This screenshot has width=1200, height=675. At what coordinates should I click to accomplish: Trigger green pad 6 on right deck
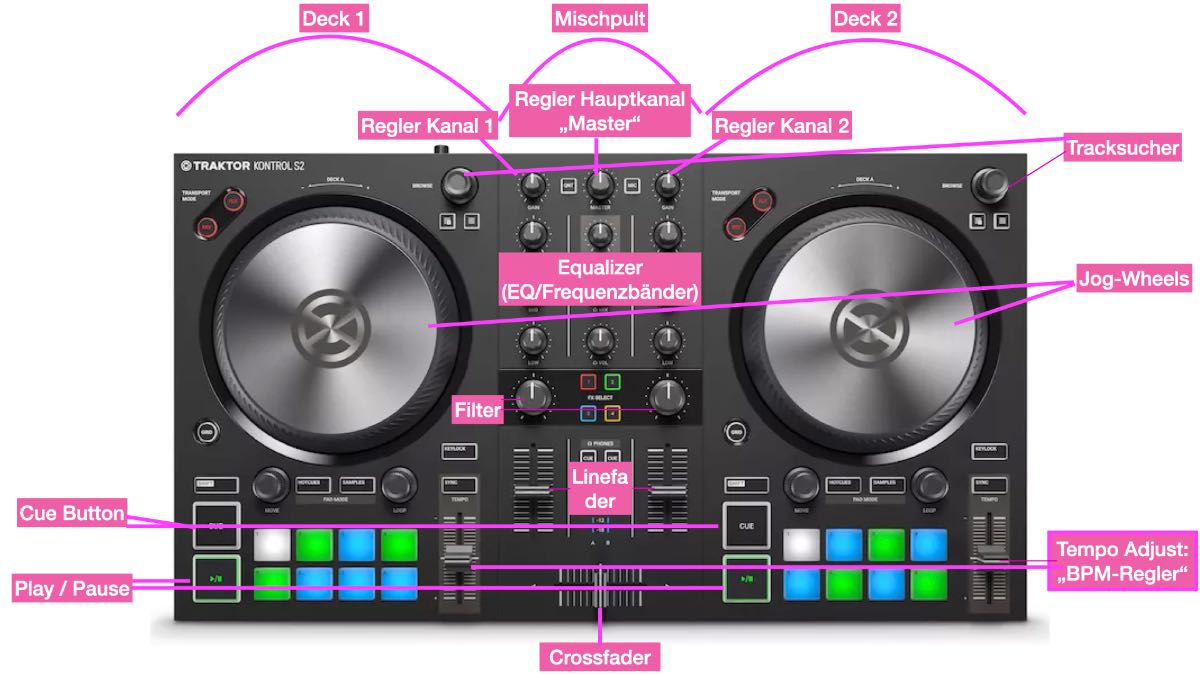845,583
